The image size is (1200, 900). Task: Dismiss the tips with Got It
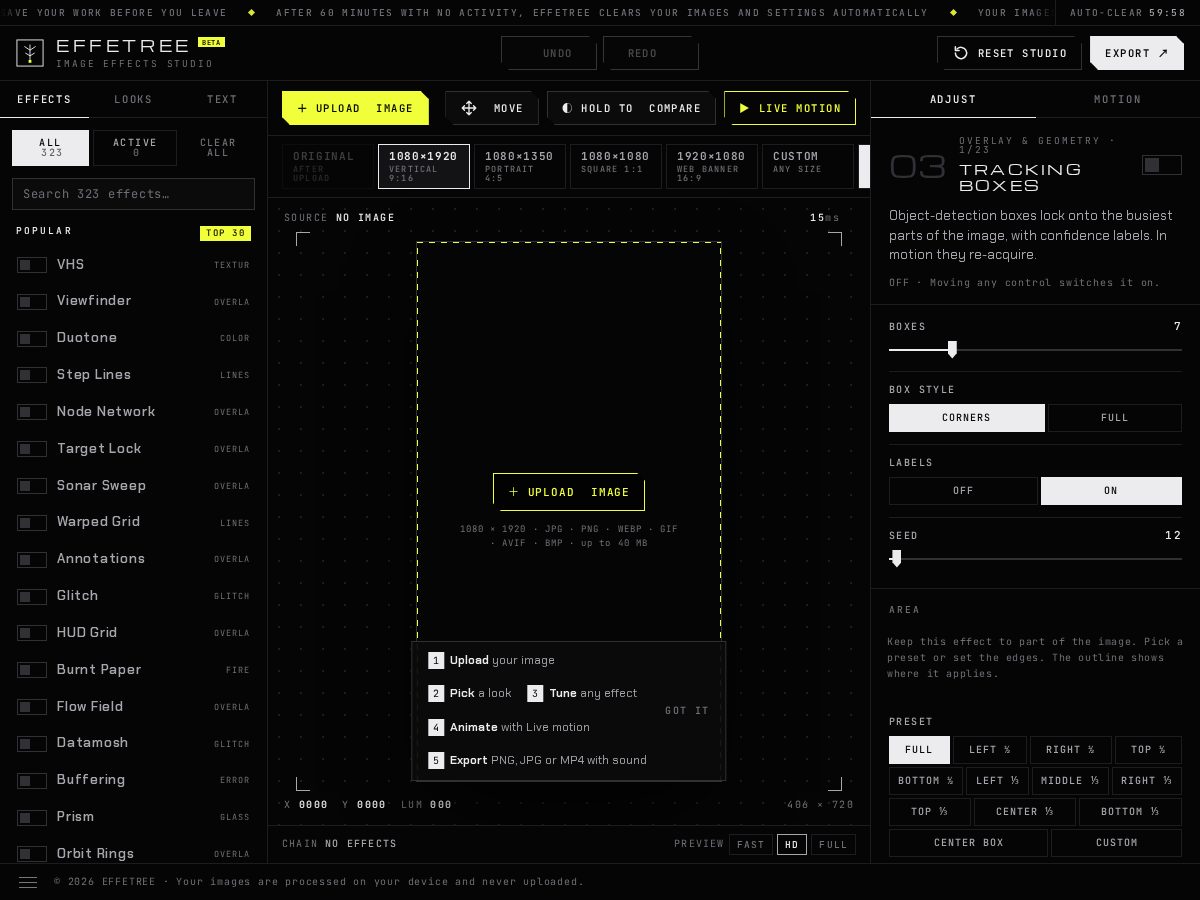(687, 711)
